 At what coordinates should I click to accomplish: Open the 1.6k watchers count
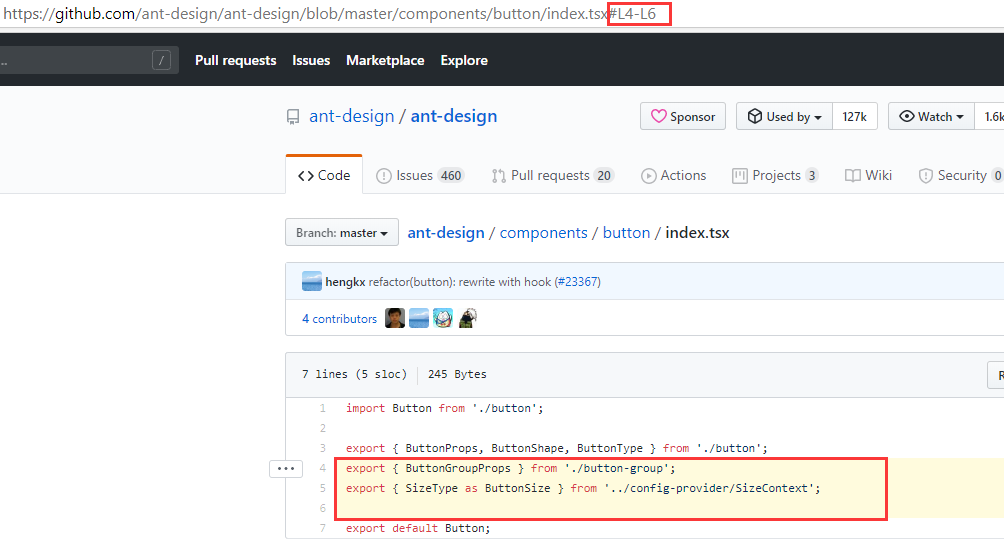coord(991,116)
